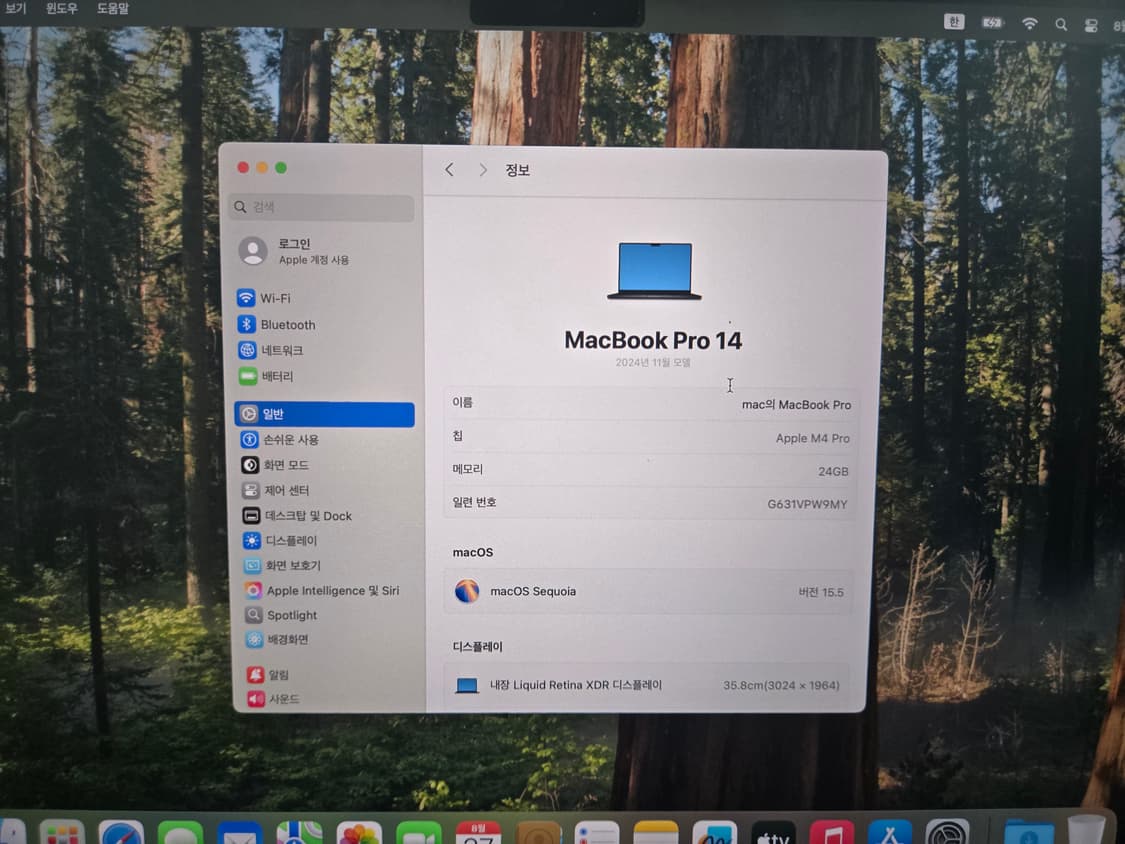This screenshot has height=844, width=1125.
Task: Open the 윈도우 menu
Action: click(62, 9)
